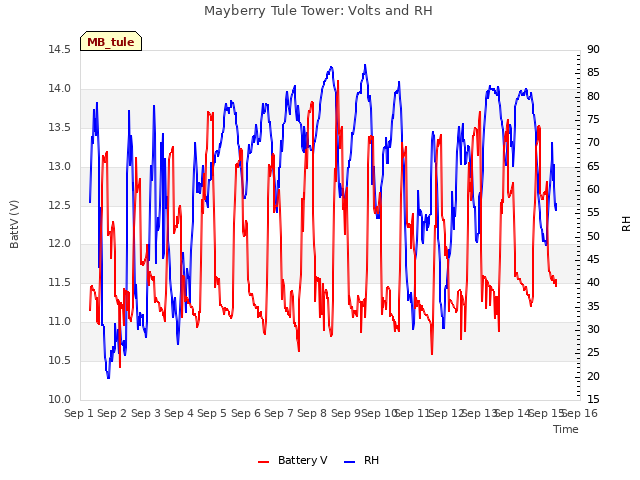Image resolution: width=640 pixels, height=480 pixels.
Task: Click the 20 right axis tick
Action: tap(593, 376)
